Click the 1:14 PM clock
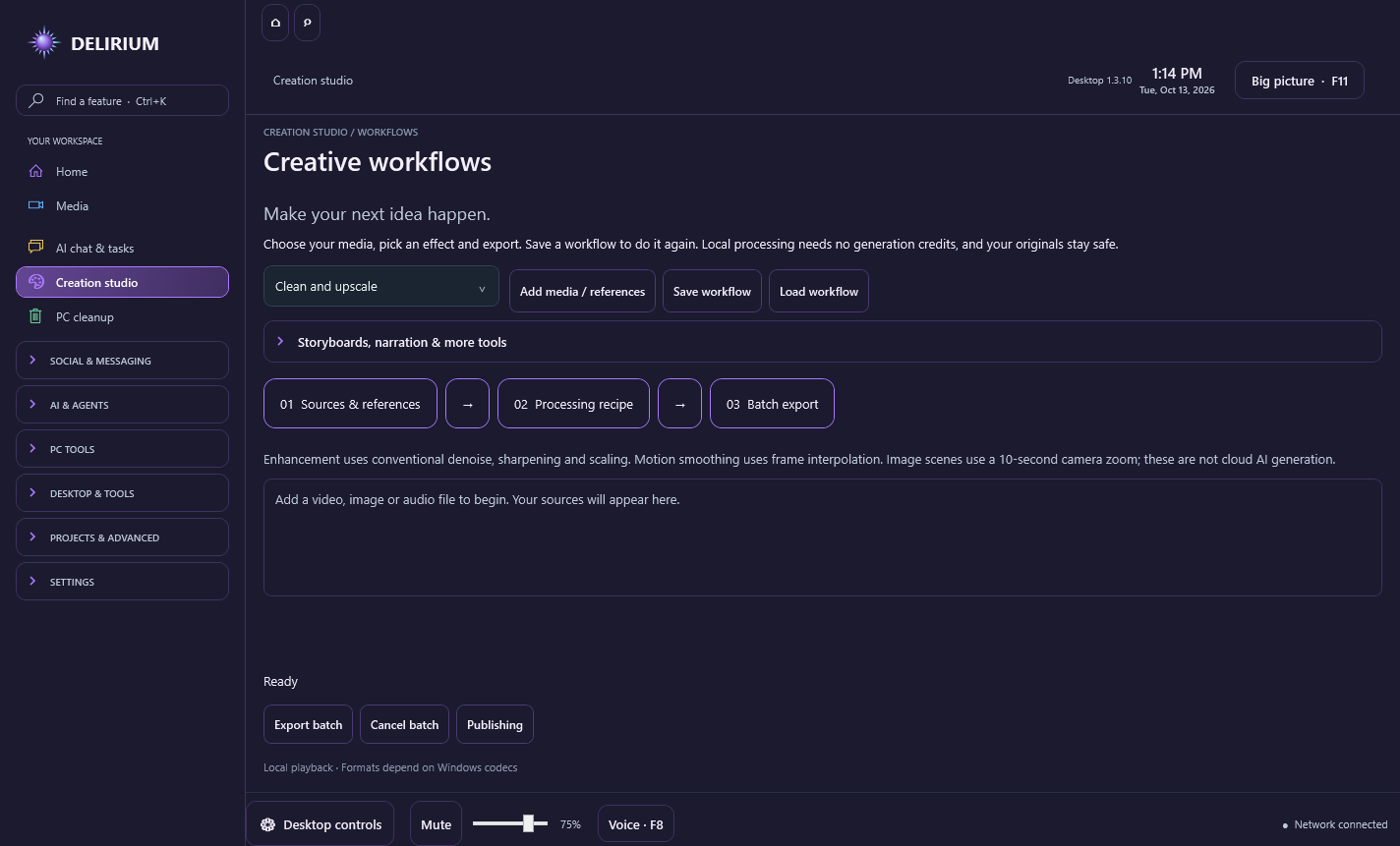This screenshot has height=846, width=1400. [x=1177, y=74]
